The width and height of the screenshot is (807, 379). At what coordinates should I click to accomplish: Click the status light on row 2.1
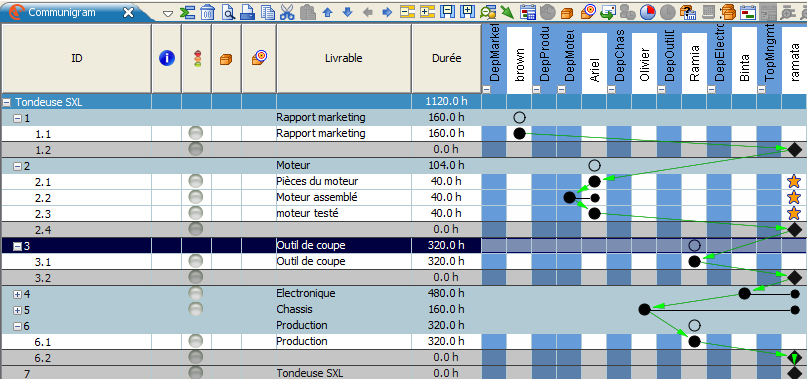(196, 181)
